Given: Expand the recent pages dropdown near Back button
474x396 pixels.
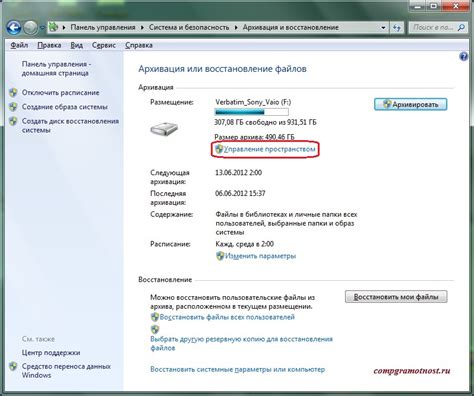Looking at the screenshot, I should pyautogui.click(x=42, y=28).
